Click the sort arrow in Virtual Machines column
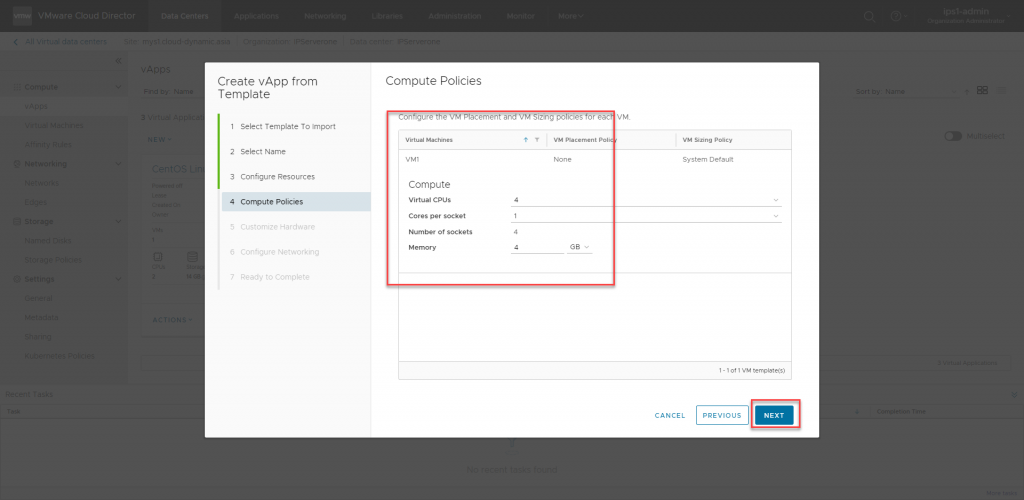 point(526,140)
